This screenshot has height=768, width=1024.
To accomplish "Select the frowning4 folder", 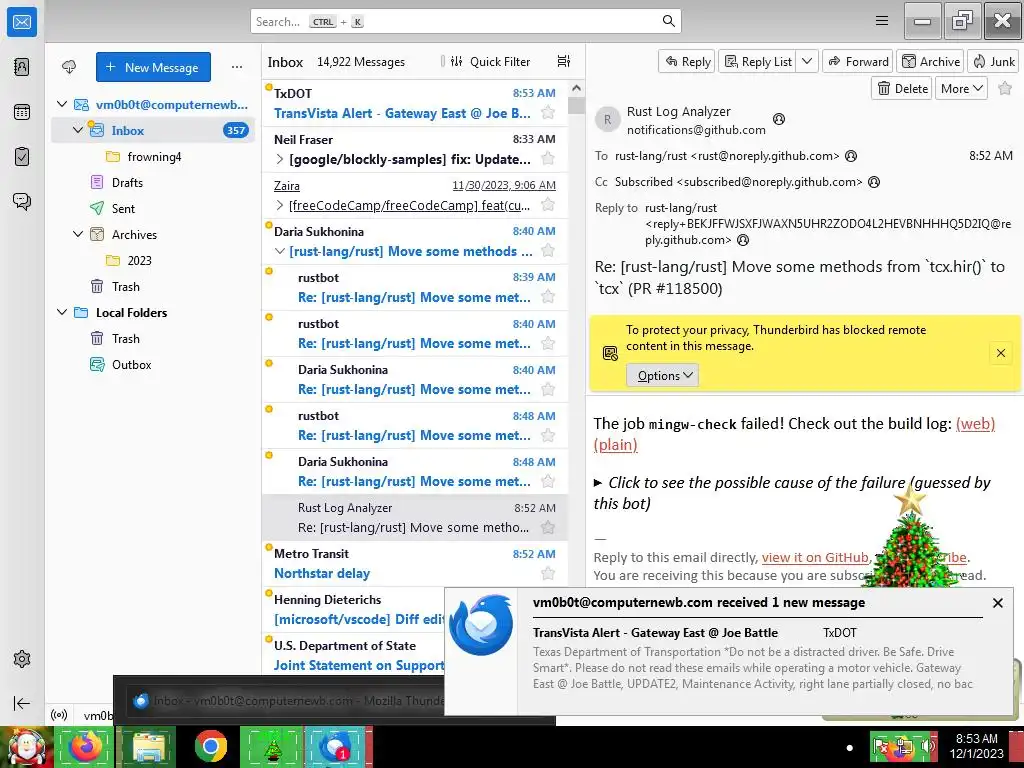I will click(154, 157).
